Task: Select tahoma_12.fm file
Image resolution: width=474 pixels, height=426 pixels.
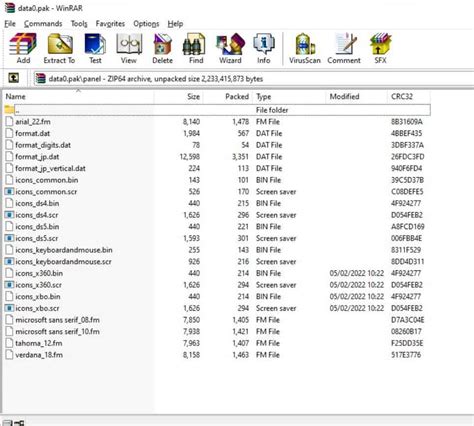Action: (x=39, y=343)
